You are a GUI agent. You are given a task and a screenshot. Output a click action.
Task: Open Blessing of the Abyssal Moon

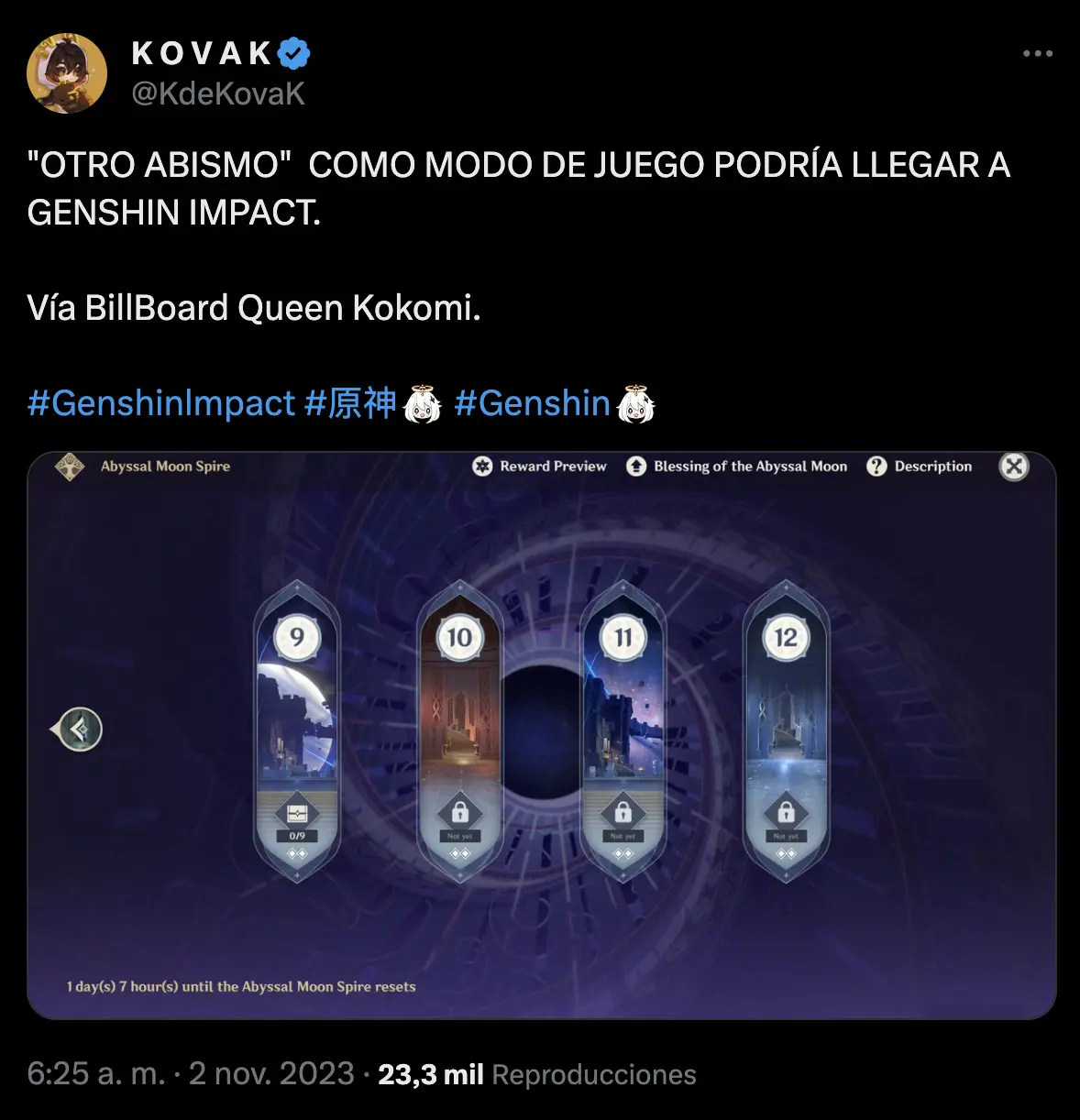(x=737, y=467)
